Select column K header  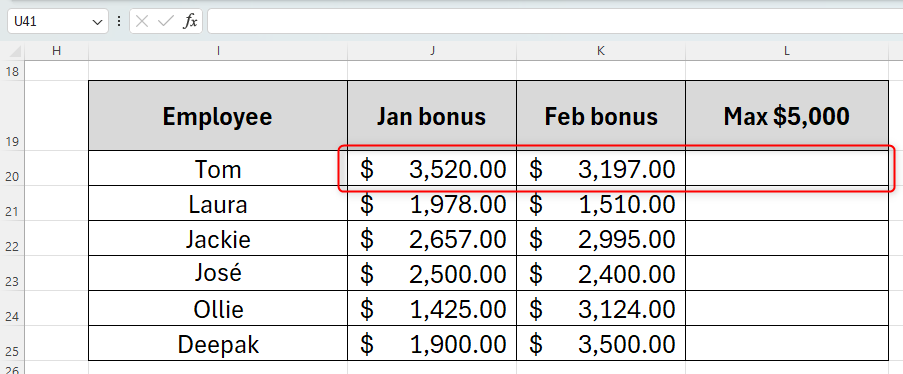click(x=601, y=51)
